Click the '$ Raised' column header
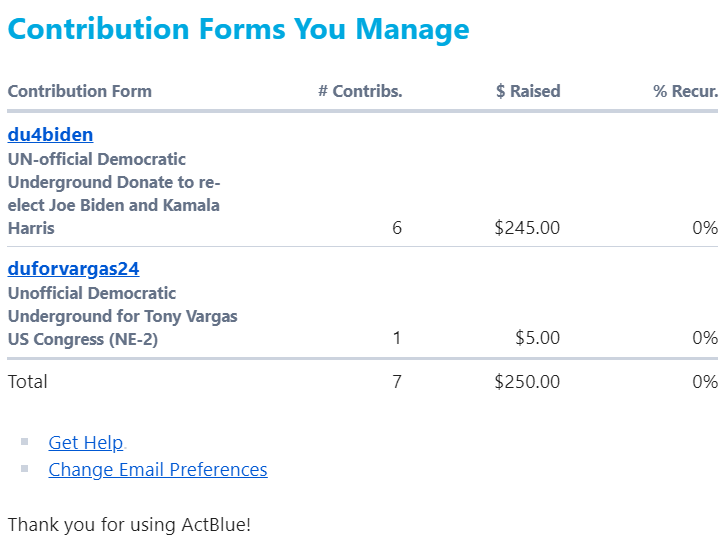 click(528, 91)
